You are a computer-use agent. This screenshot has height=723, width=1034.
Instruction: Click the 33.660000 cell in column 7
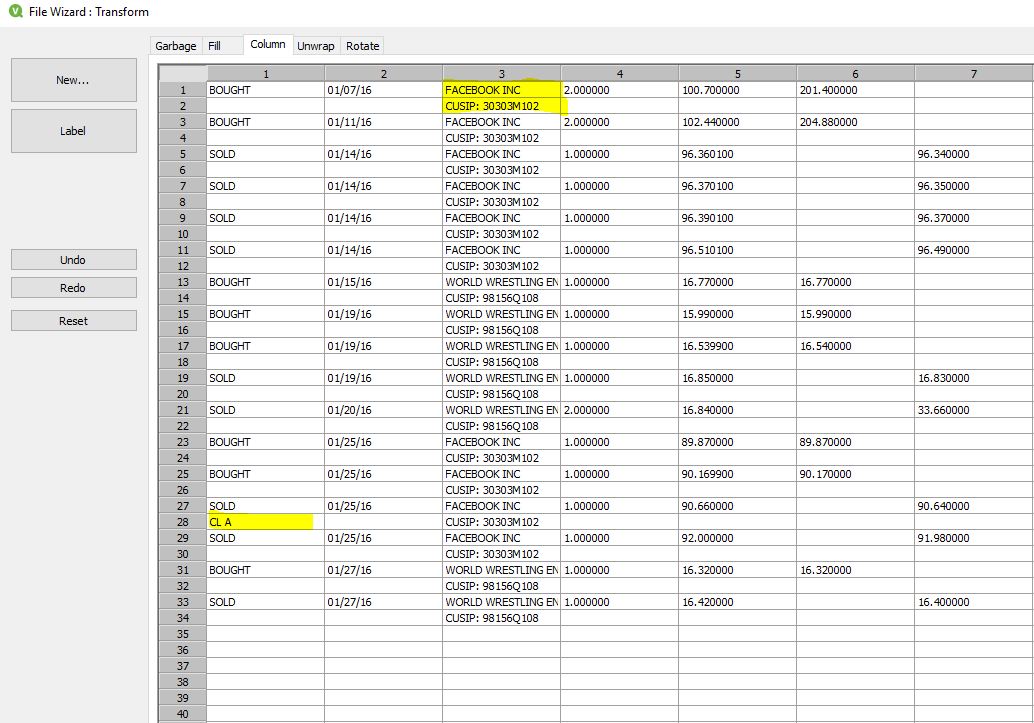(974, 410)
